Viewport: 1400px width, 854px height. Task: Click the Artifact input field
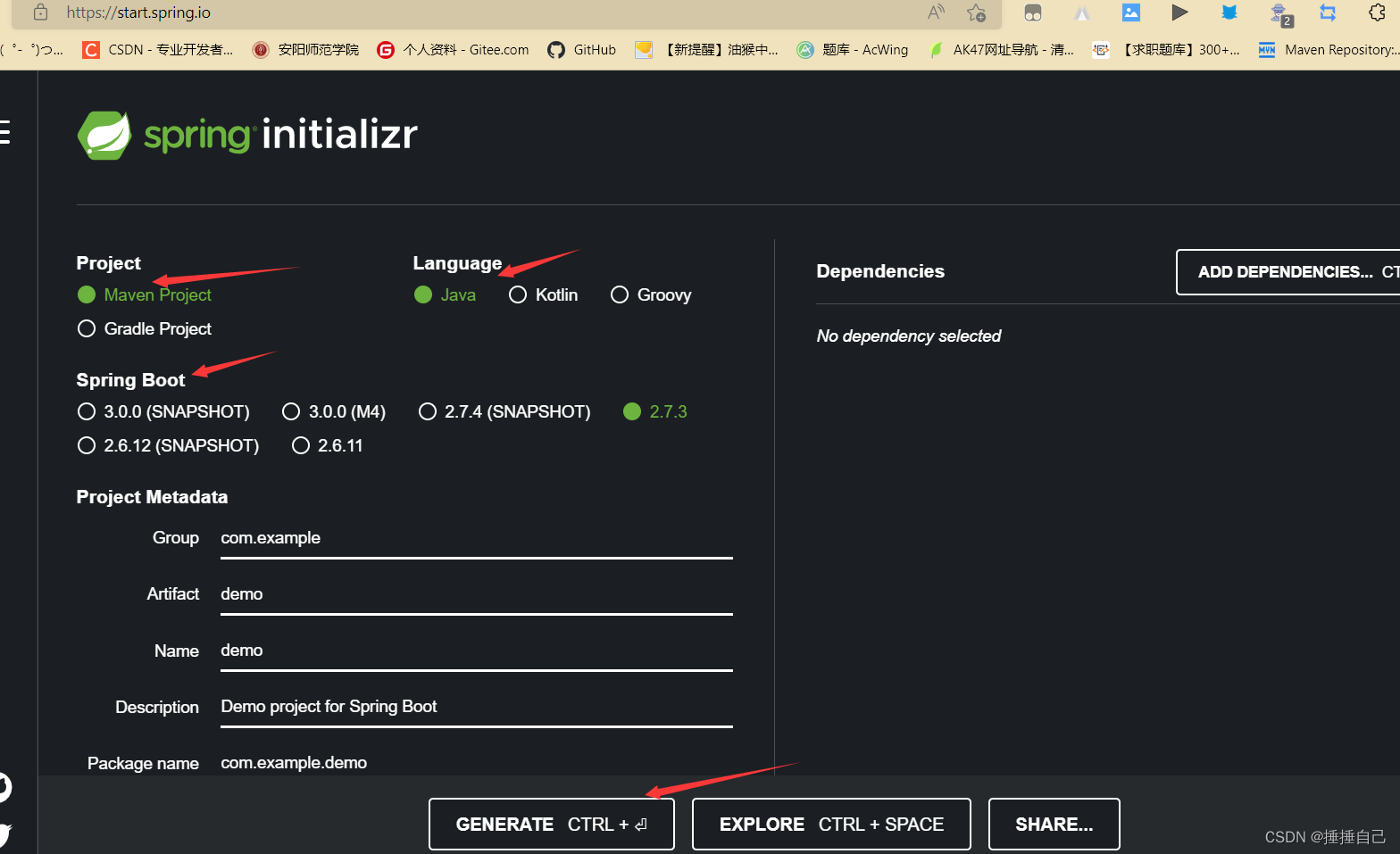pos(477,594)
